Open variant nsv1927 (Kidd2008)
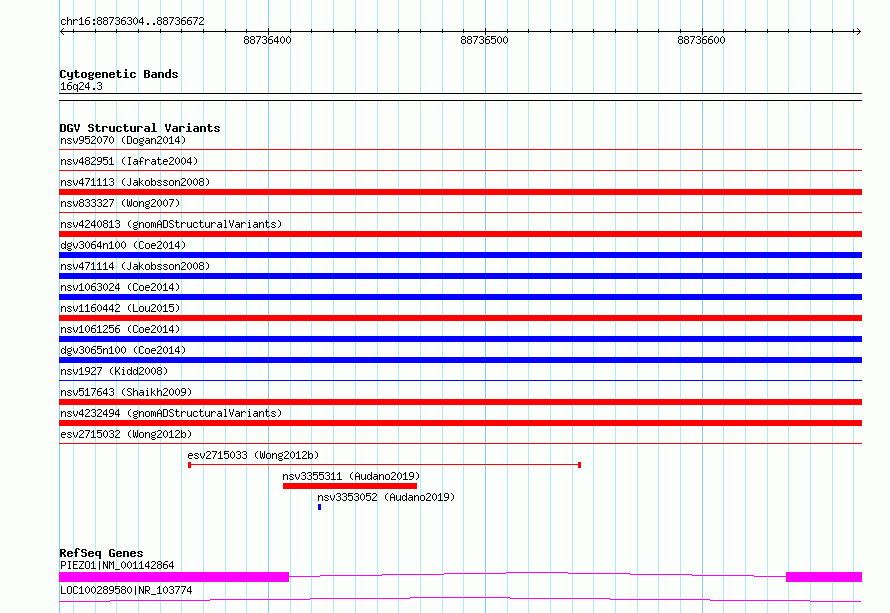The image size is (890, 613). 114,371
